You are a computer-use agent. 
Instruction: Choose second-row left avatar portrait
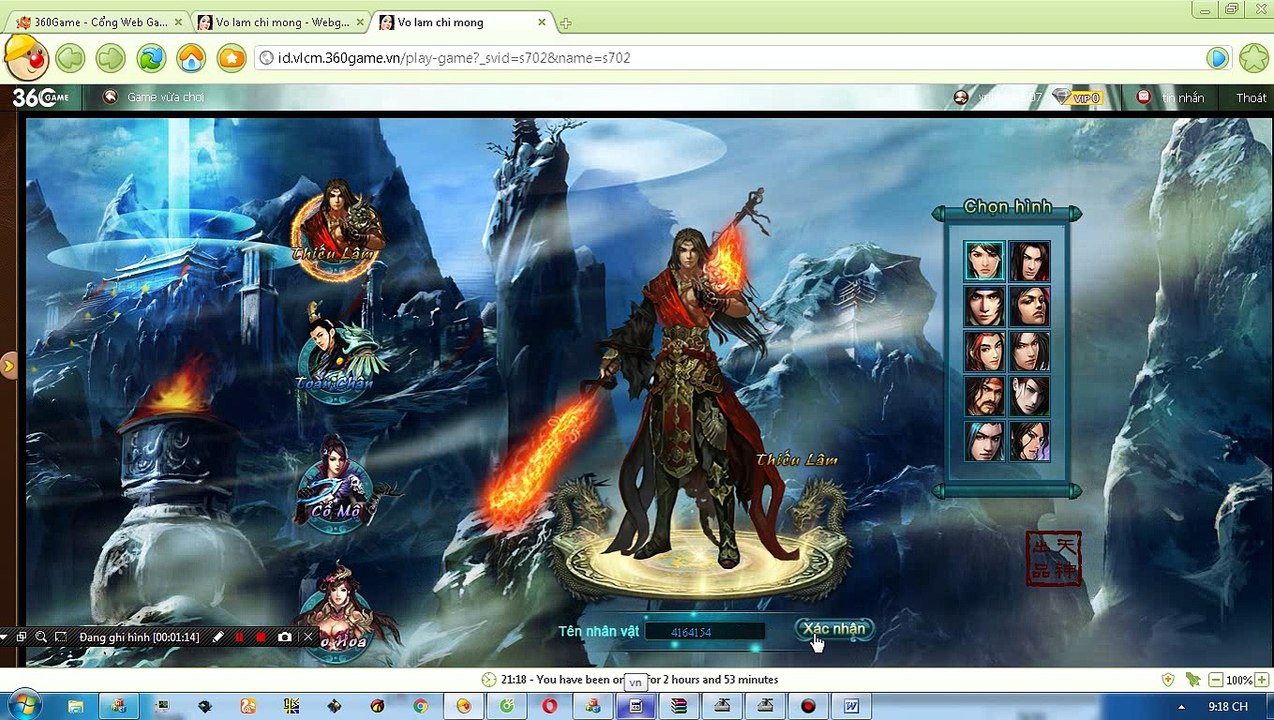(984, 306)
